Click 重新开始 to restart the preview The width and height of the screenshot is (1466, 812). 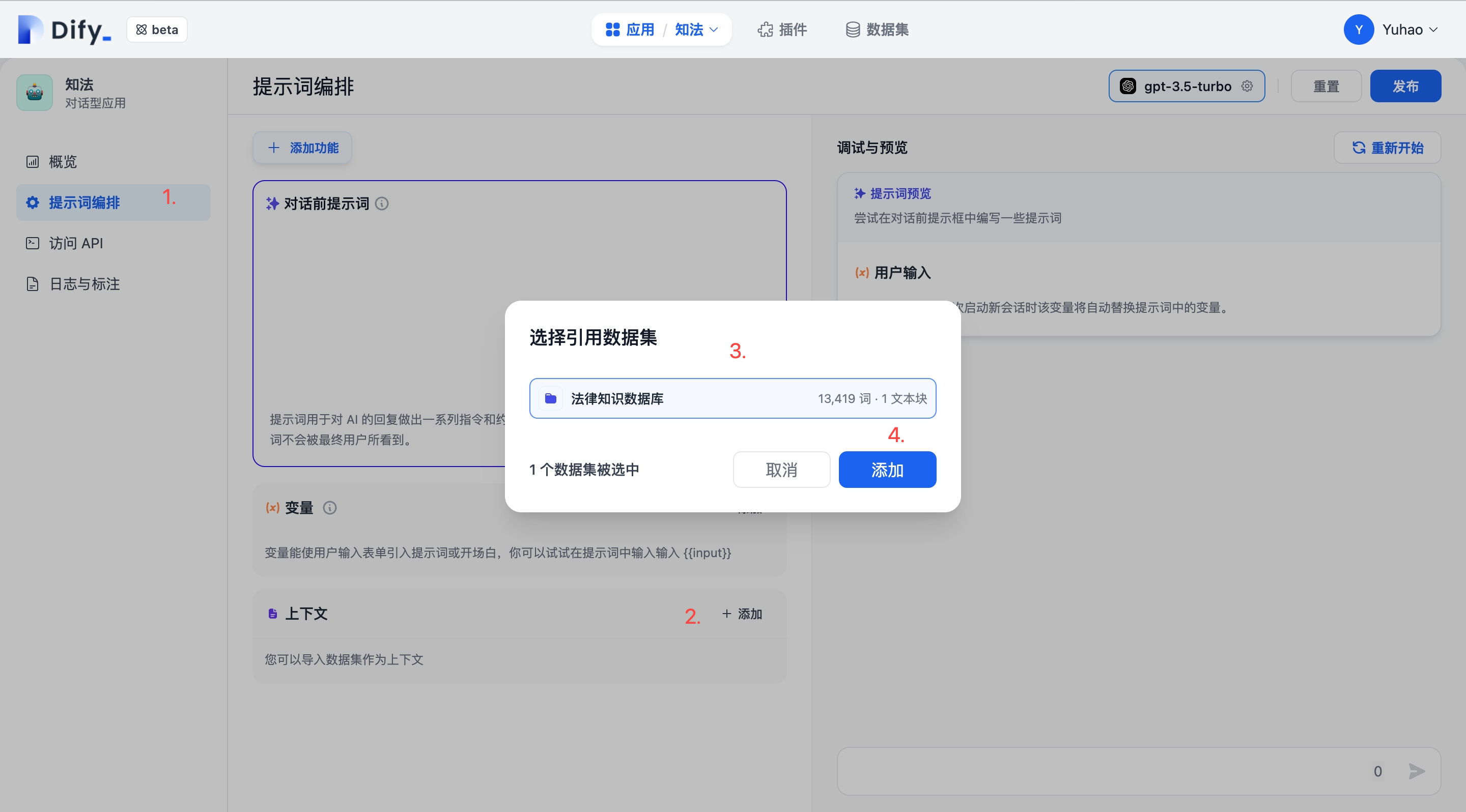tap(1387, 148)
